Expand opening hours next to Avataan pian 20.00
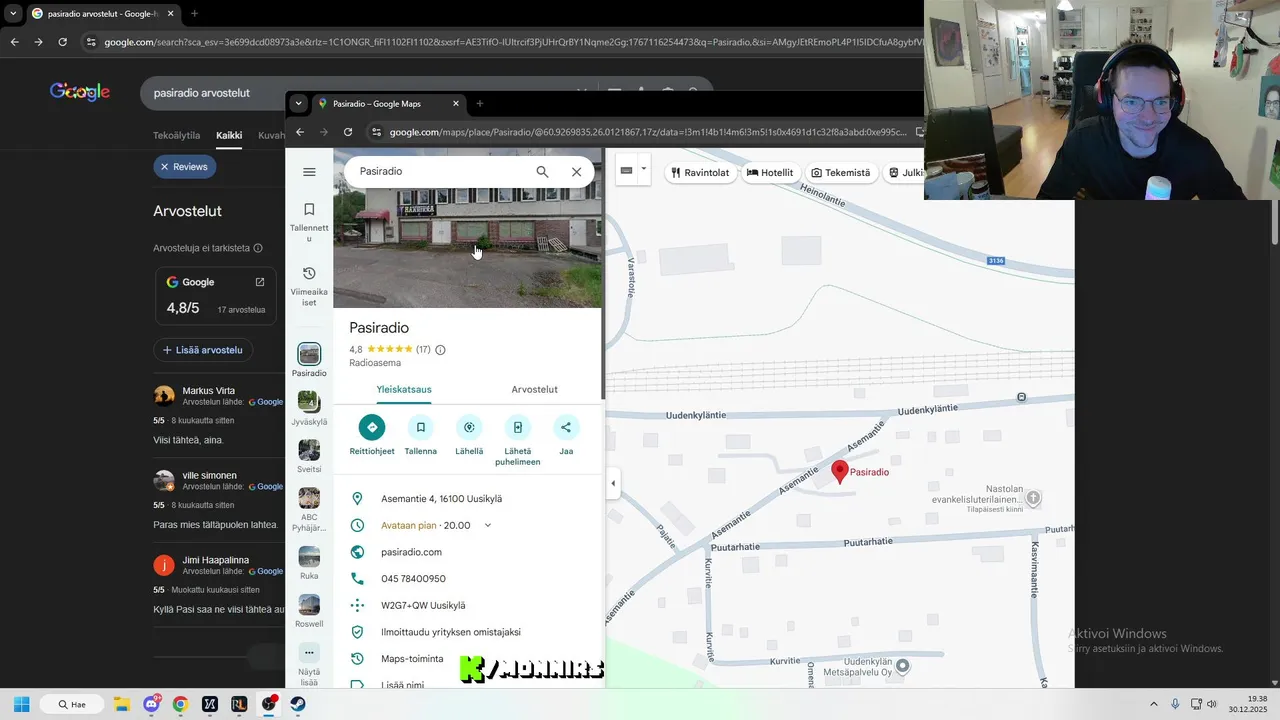The width and height of the screenshot is (1280, 720). tap(488, 525)
